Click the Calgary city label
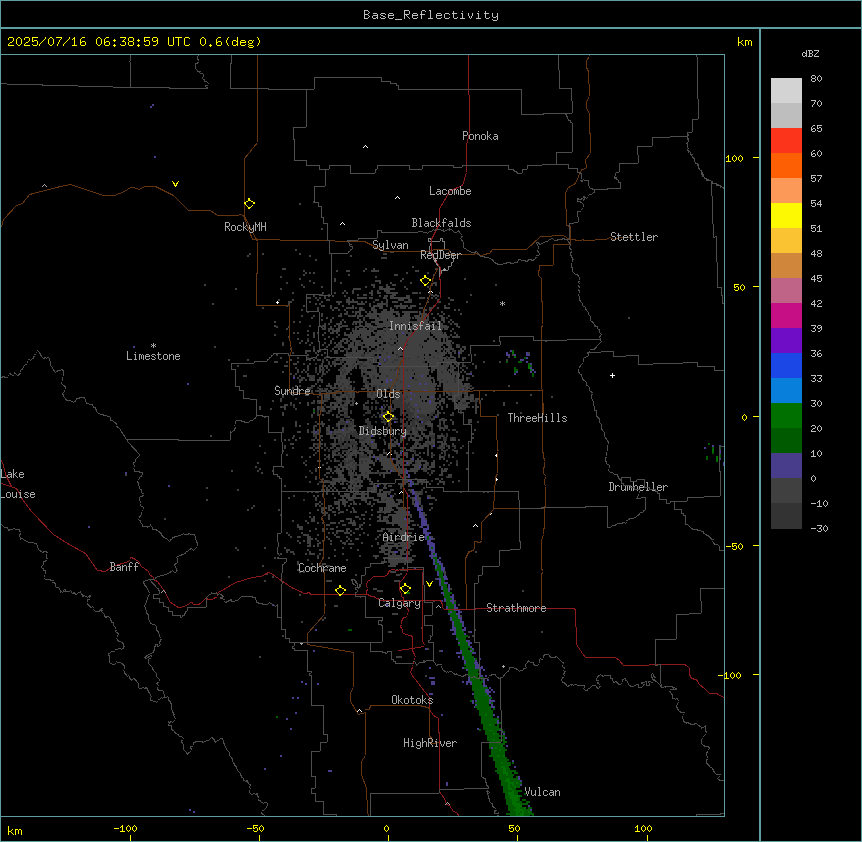The height and width of the screenshot is (842, 862). [x=399, y=603]
